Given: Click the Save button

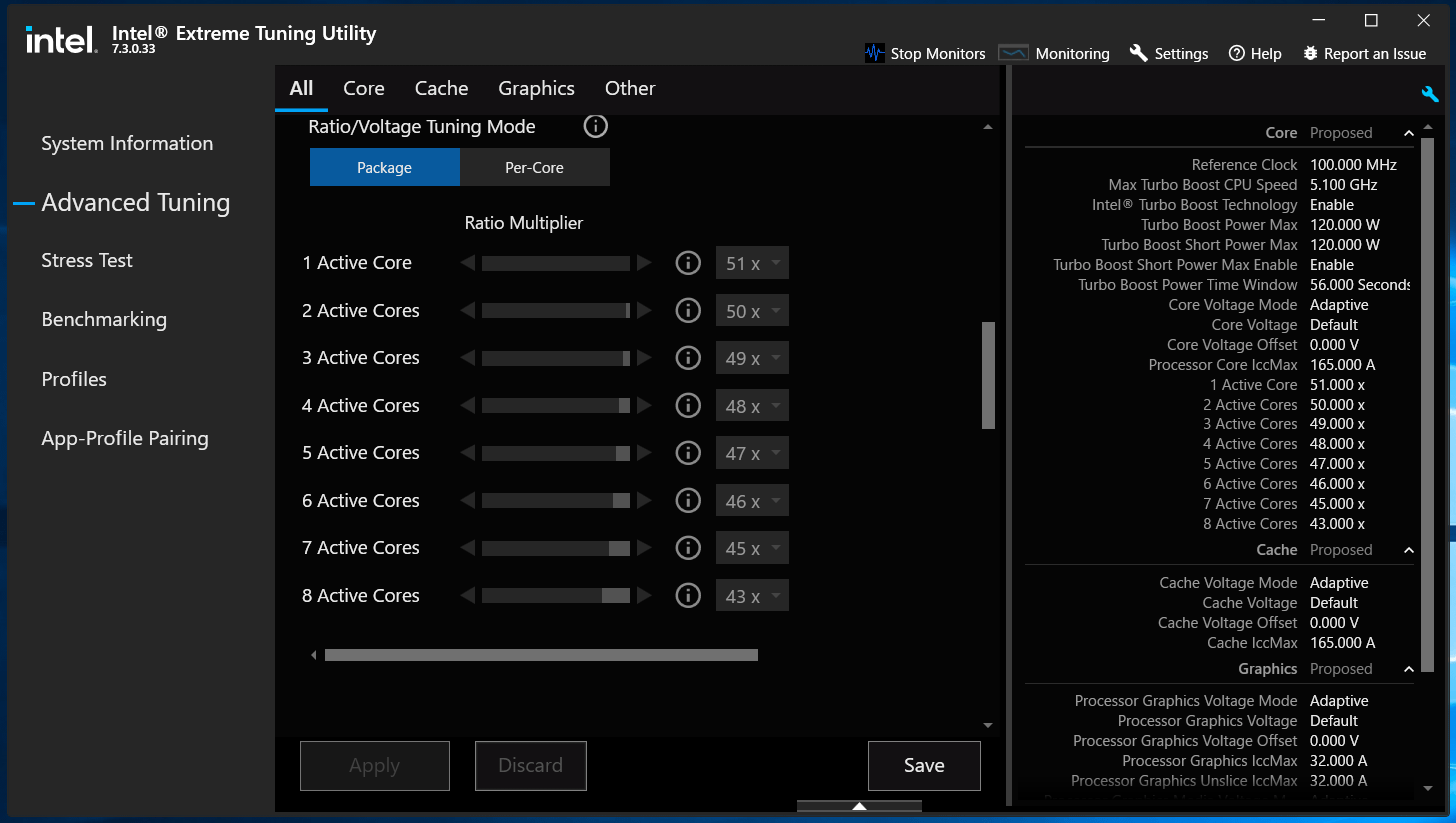Looking at the screenshot, I should [x=924, y=766].
